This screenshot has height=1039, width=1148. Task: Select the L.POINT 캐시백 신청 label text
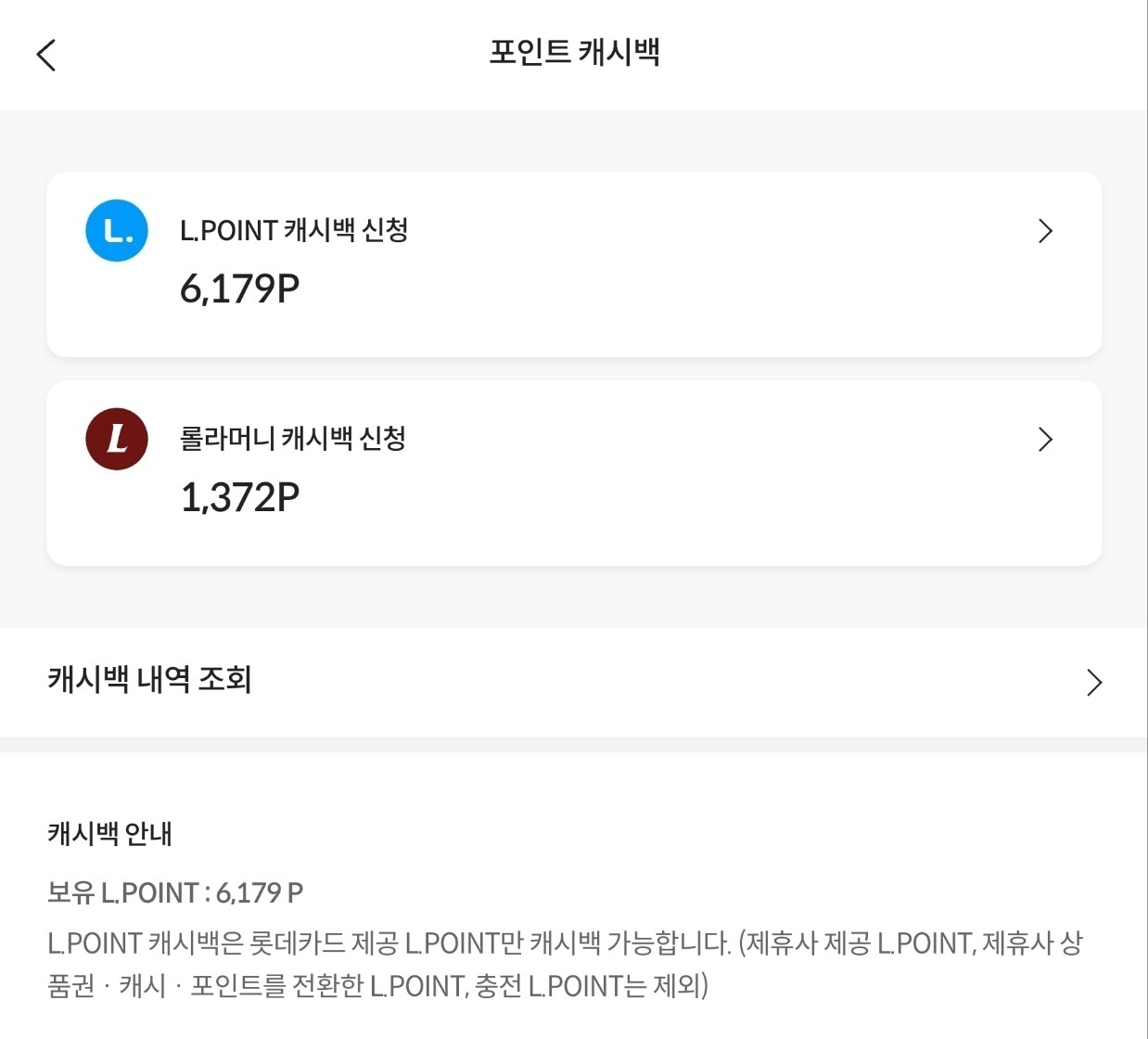coord(293,230)
